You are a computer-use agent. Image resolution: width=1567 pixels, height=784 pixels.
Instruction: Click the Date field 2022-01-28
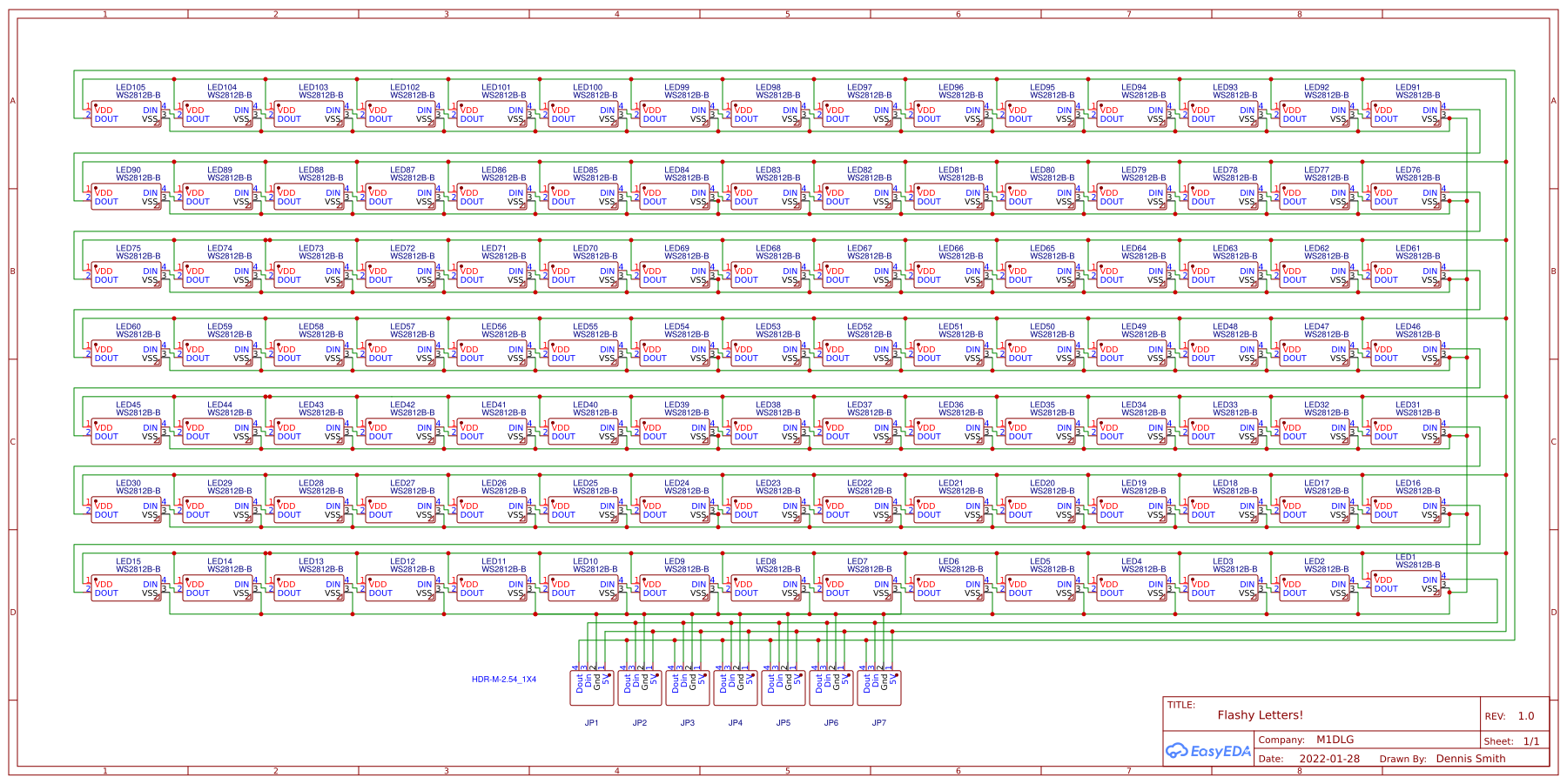1329,758
